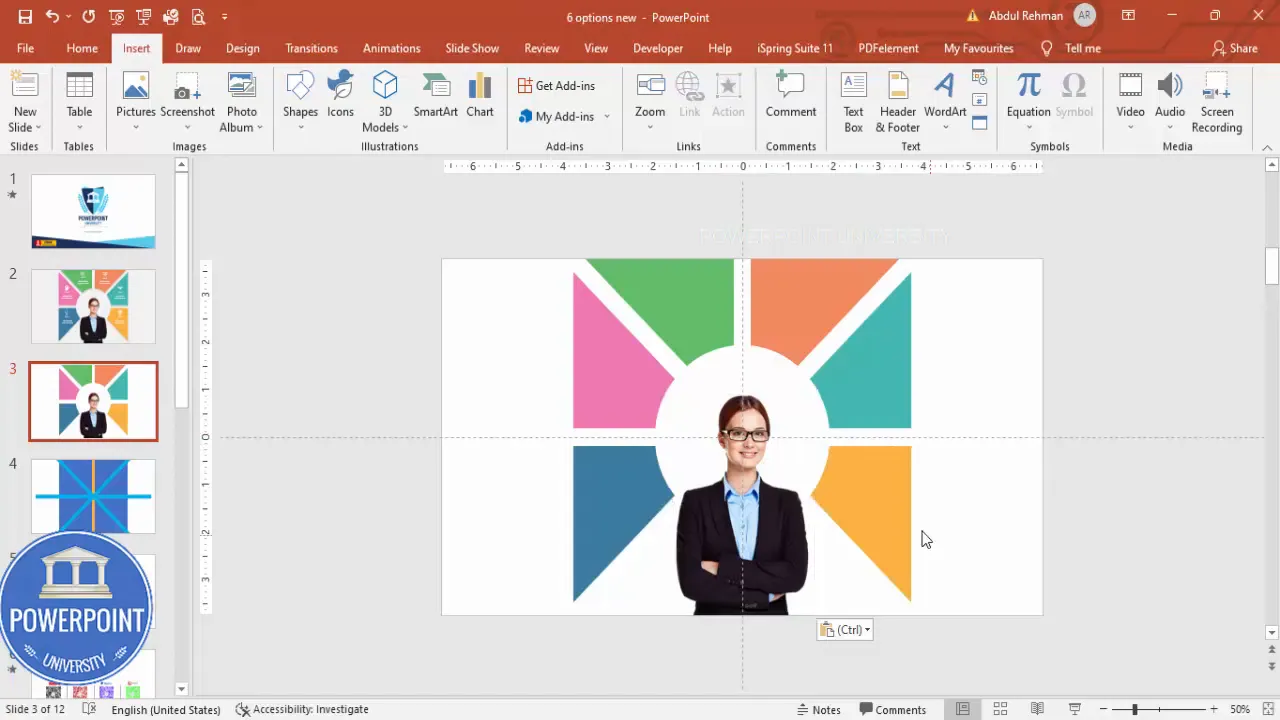Click Get Add-ins button
The height and width of the screenshot is (720, 1280).
click(556, 86)
